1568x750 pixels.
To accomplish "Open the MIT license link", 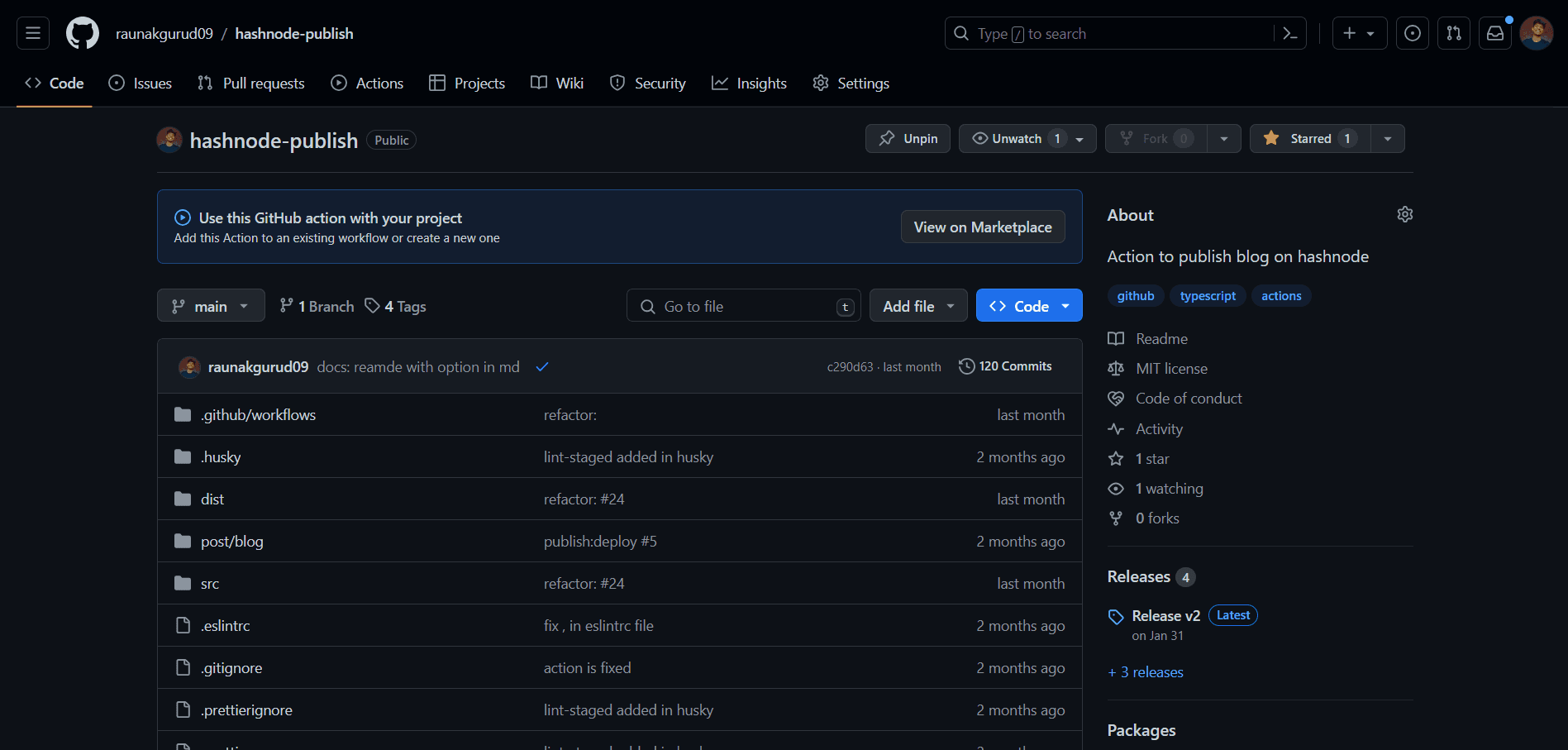I will coord(1157,368).
